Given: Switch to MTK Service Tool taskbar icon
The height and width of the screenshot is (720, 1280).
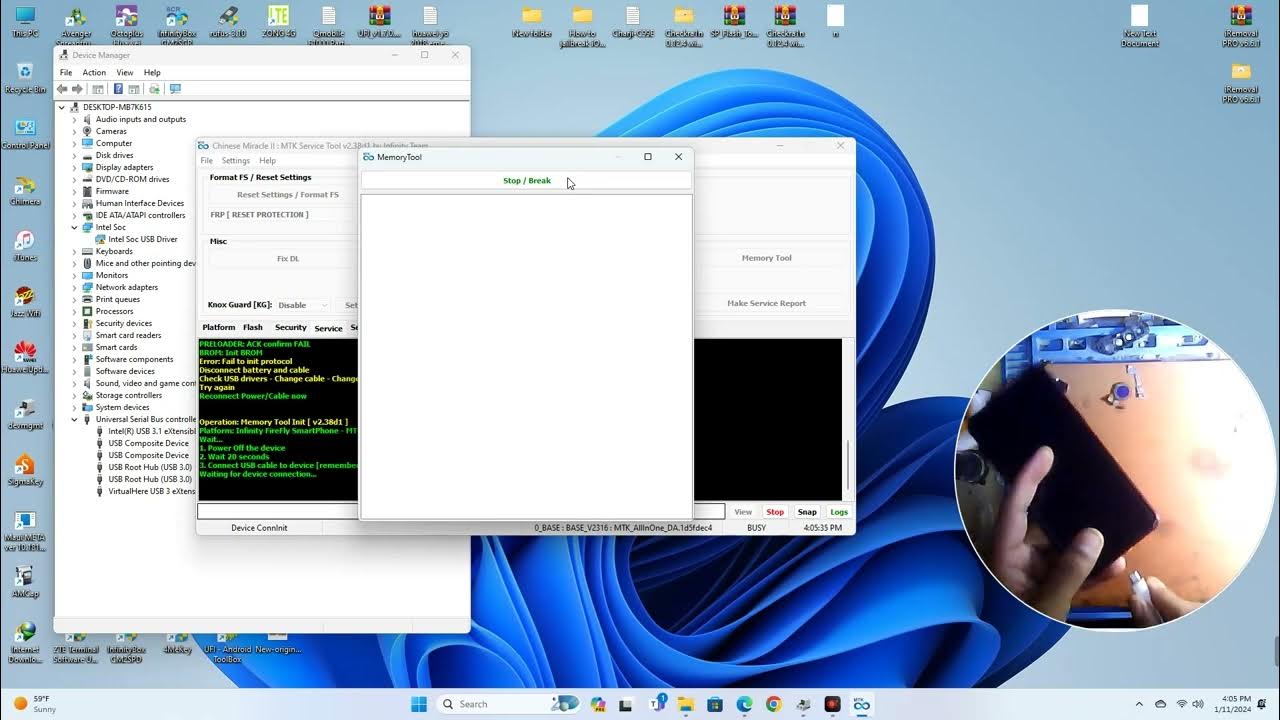Looking at the screenshot, I should [x=861, y=704].
